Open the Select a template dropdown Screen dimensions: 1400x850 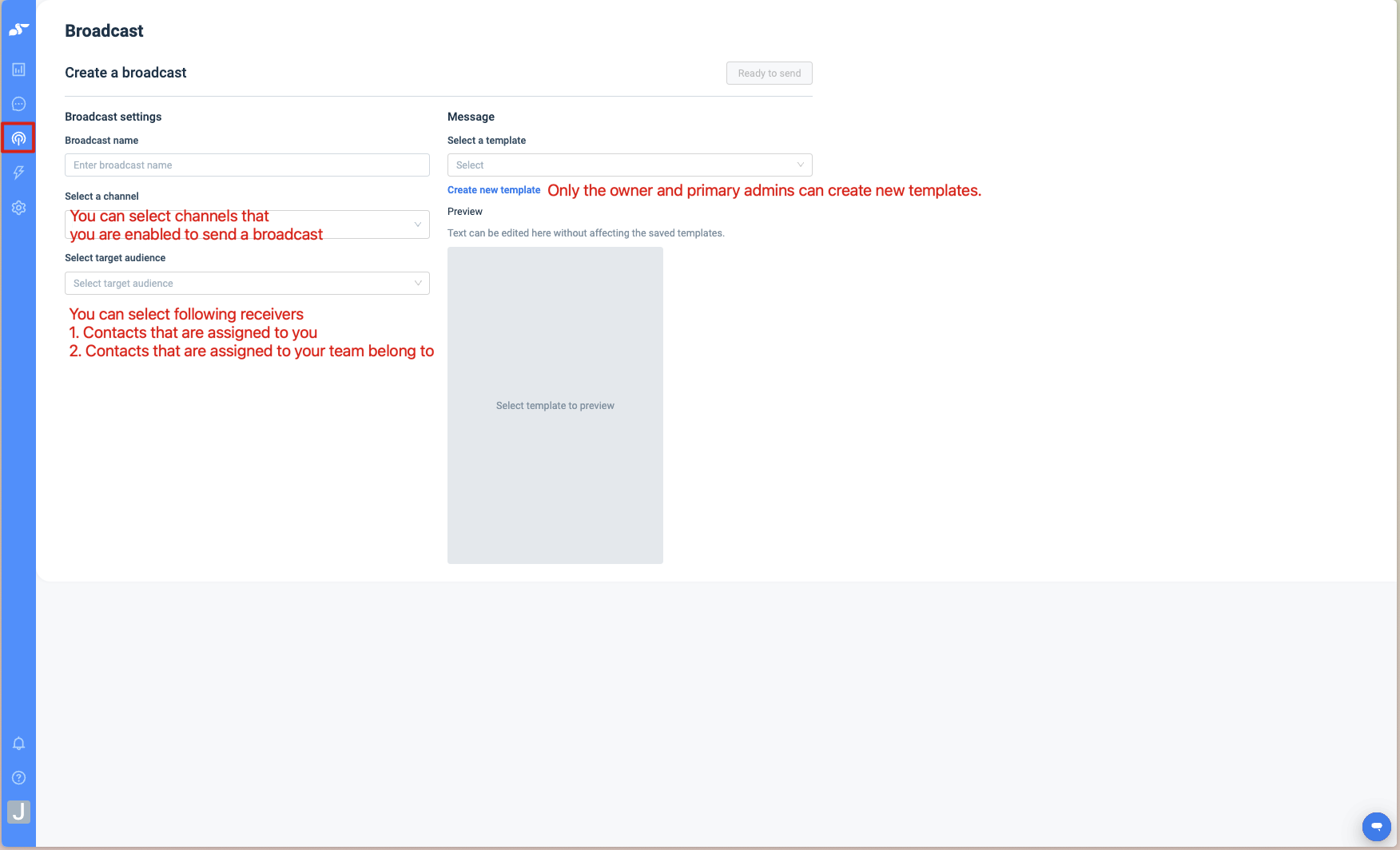pyautogui.click(x=630, y=165)
